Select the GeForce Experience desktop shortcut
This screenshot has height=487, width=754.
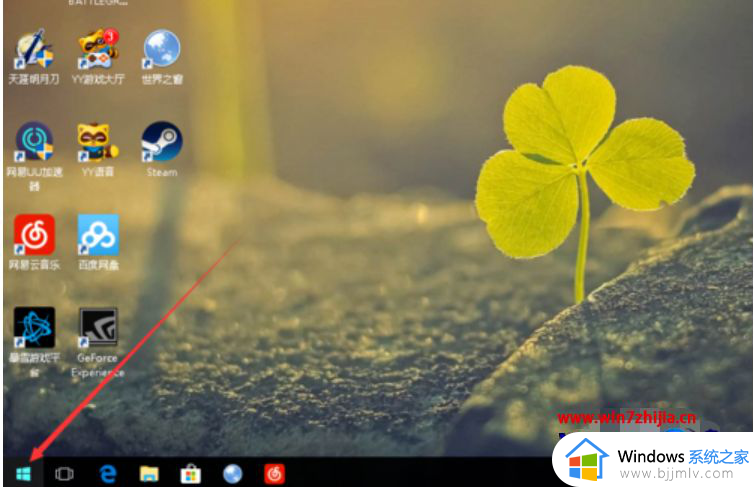tap(98, 341)
